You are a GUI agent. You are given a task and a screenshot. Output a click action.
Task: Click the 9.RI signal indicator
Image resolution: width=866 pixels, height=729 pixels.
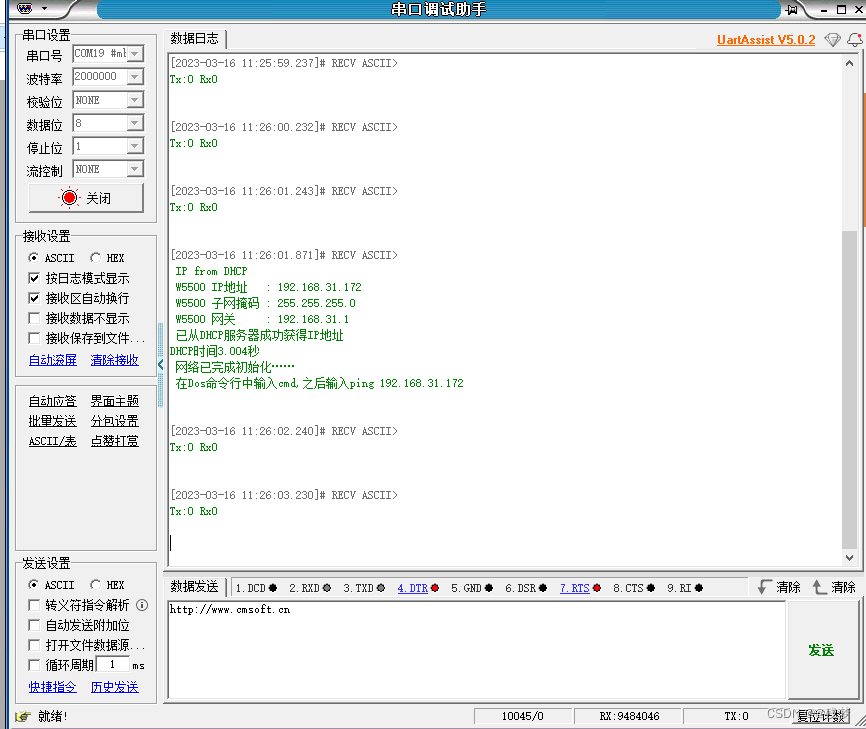coord(699,588)
